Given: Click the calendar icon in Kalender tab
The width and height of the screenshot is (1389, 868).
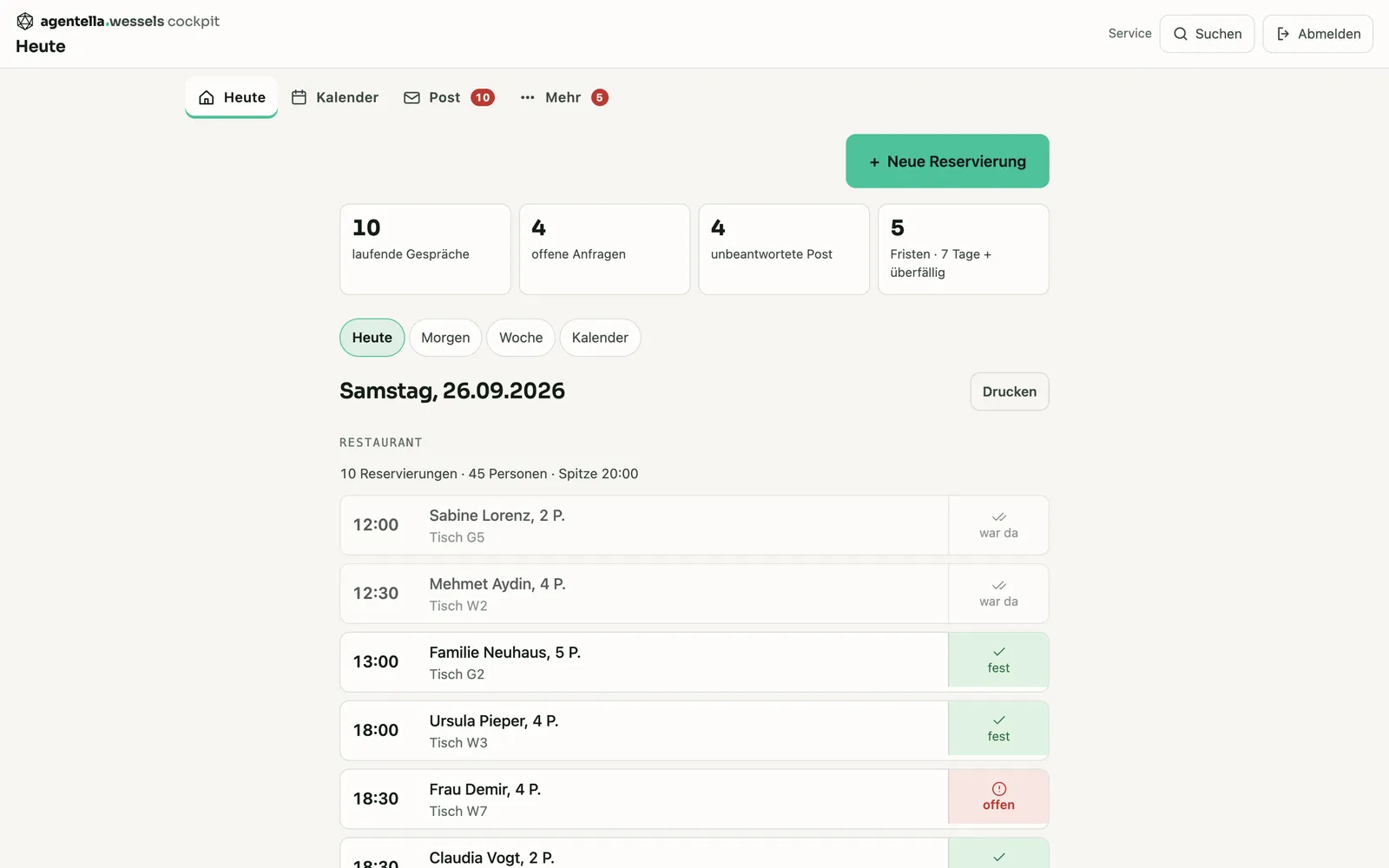Looking at the screenshot, I should [299, 97].
